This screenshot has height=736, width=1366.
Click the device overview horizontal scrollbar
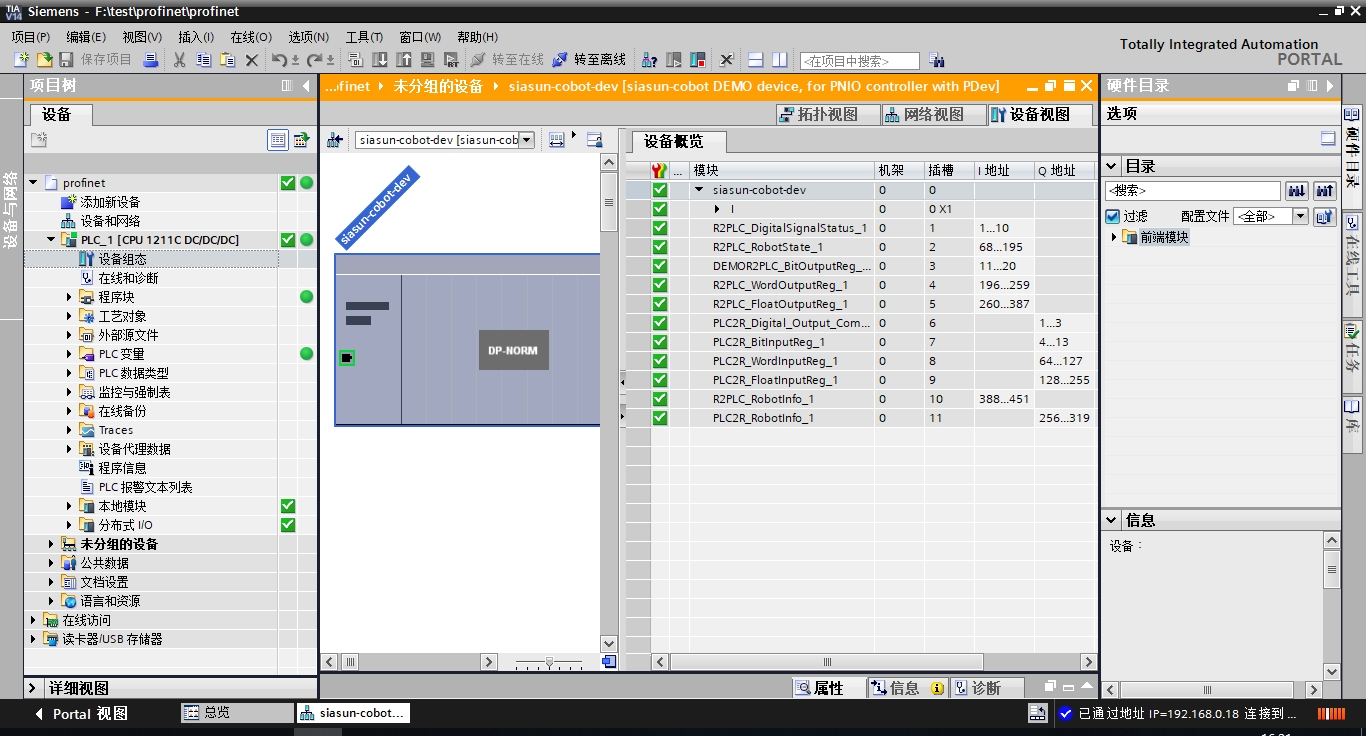coord(826,662)
